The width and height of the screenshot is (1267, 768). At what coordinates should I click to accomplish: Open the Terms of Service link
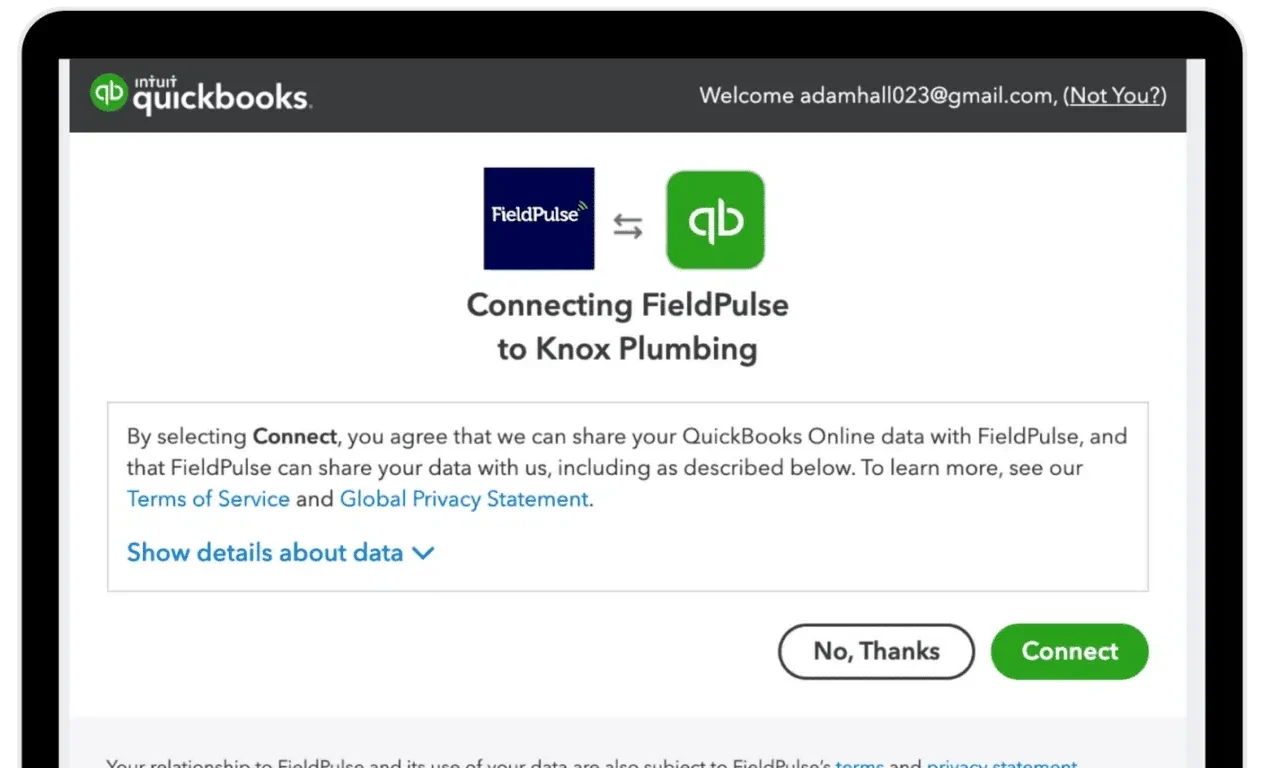pyautogui.click(x=208, y=499)
